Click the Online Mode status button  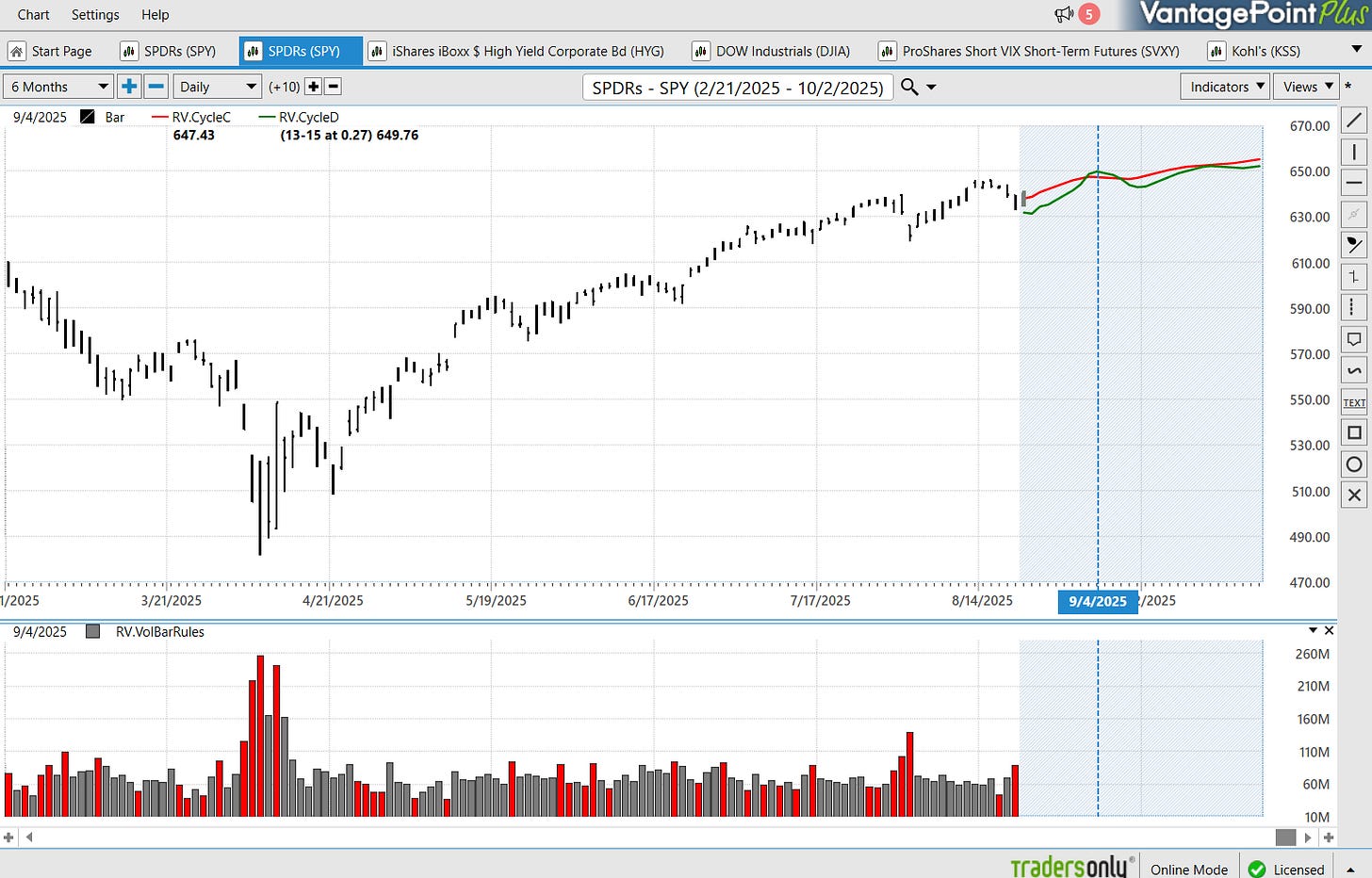pyautogui.click(x=1188, y=869)
